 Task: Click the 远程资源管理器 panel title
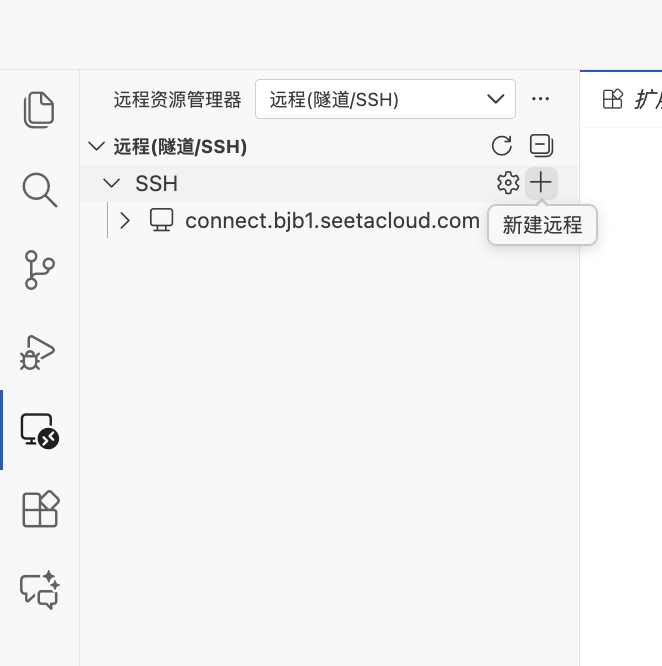[178, 99]
